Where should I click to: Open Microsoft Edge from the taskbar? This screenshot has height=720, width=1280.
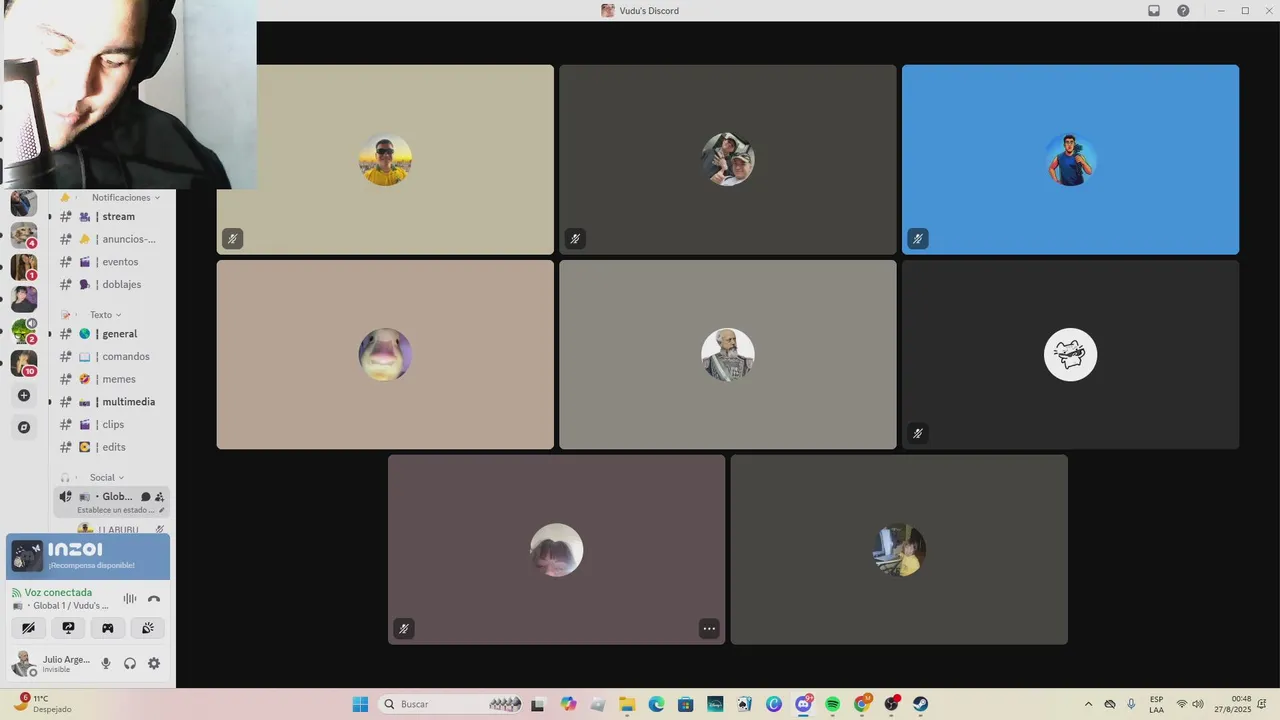[656, 704]
